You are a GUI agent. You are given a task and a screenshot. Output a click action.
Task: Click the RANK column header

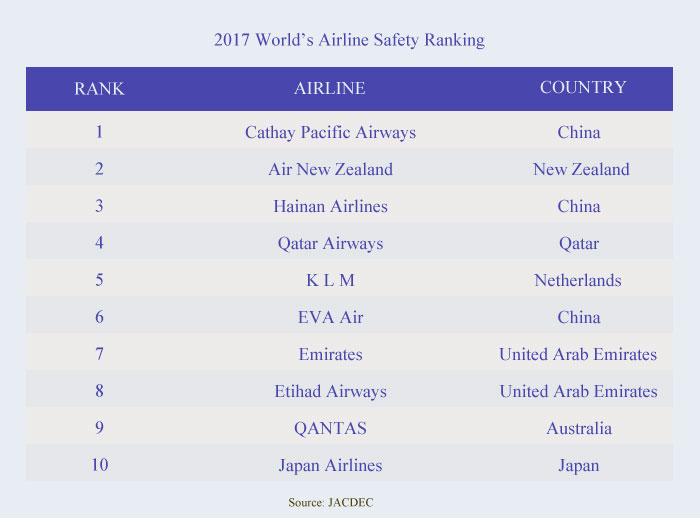tap(99, 88)
